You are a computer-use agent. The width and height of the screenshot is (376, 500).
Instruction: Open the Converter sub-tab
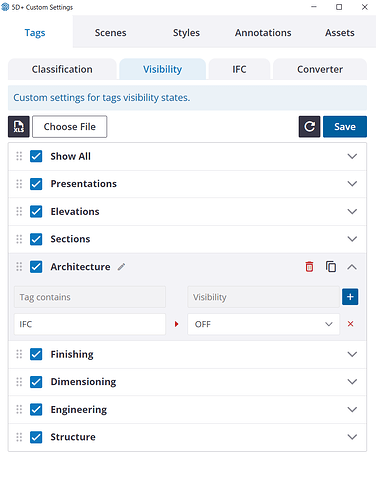pyautogui.click(x=320, y=69)
